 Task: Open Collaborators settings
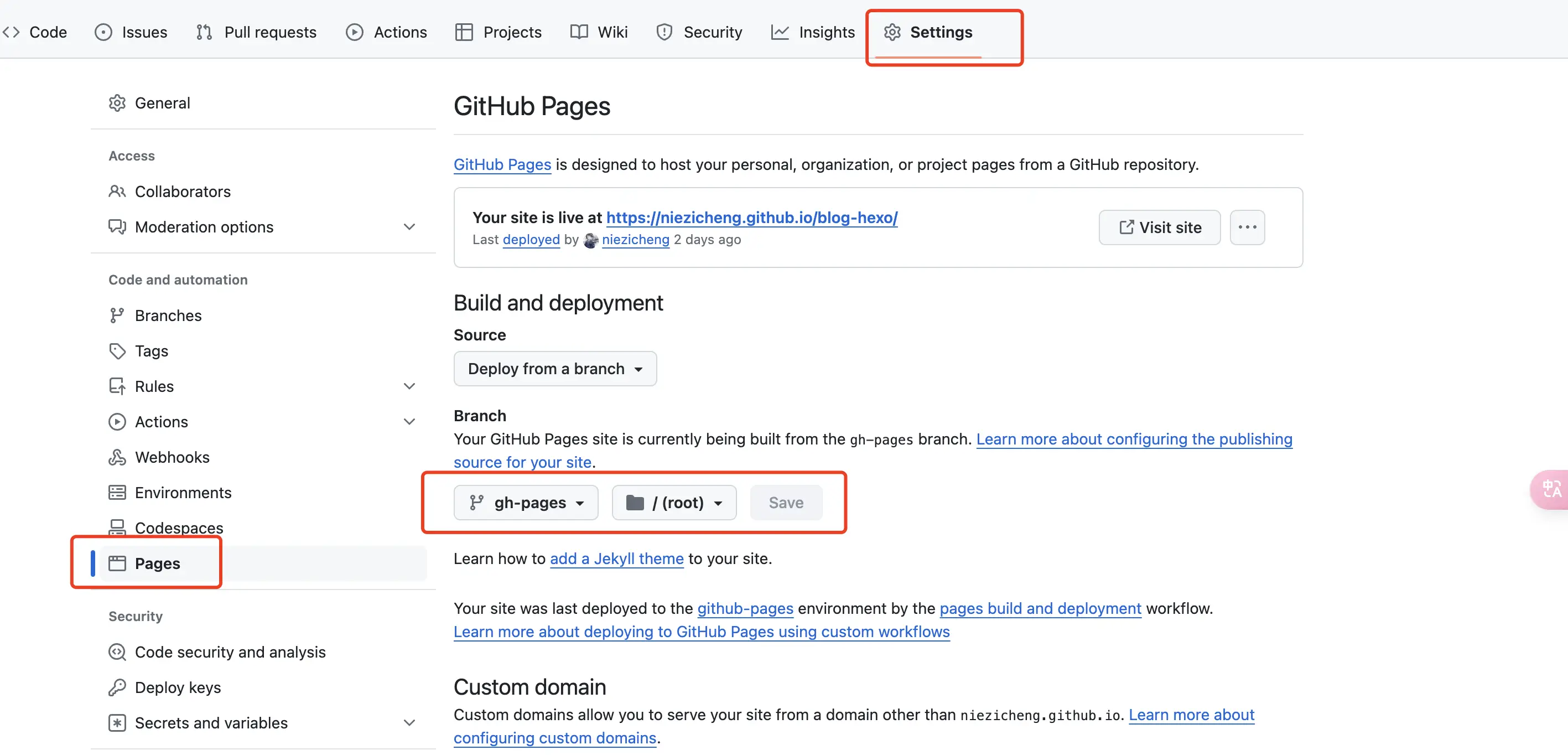(x=263, y=191)
